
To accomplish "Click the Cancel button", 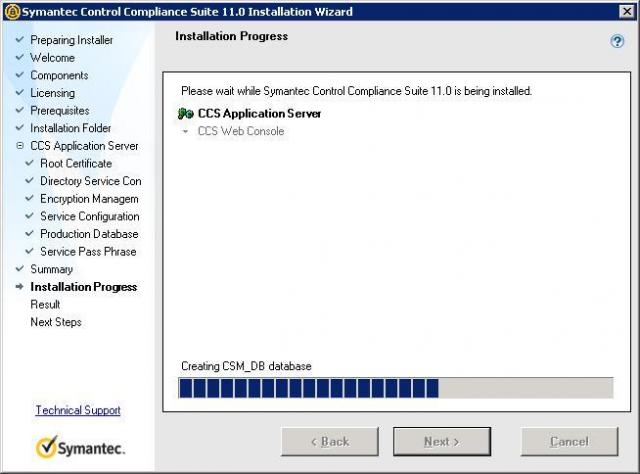I will pos(569,442).
